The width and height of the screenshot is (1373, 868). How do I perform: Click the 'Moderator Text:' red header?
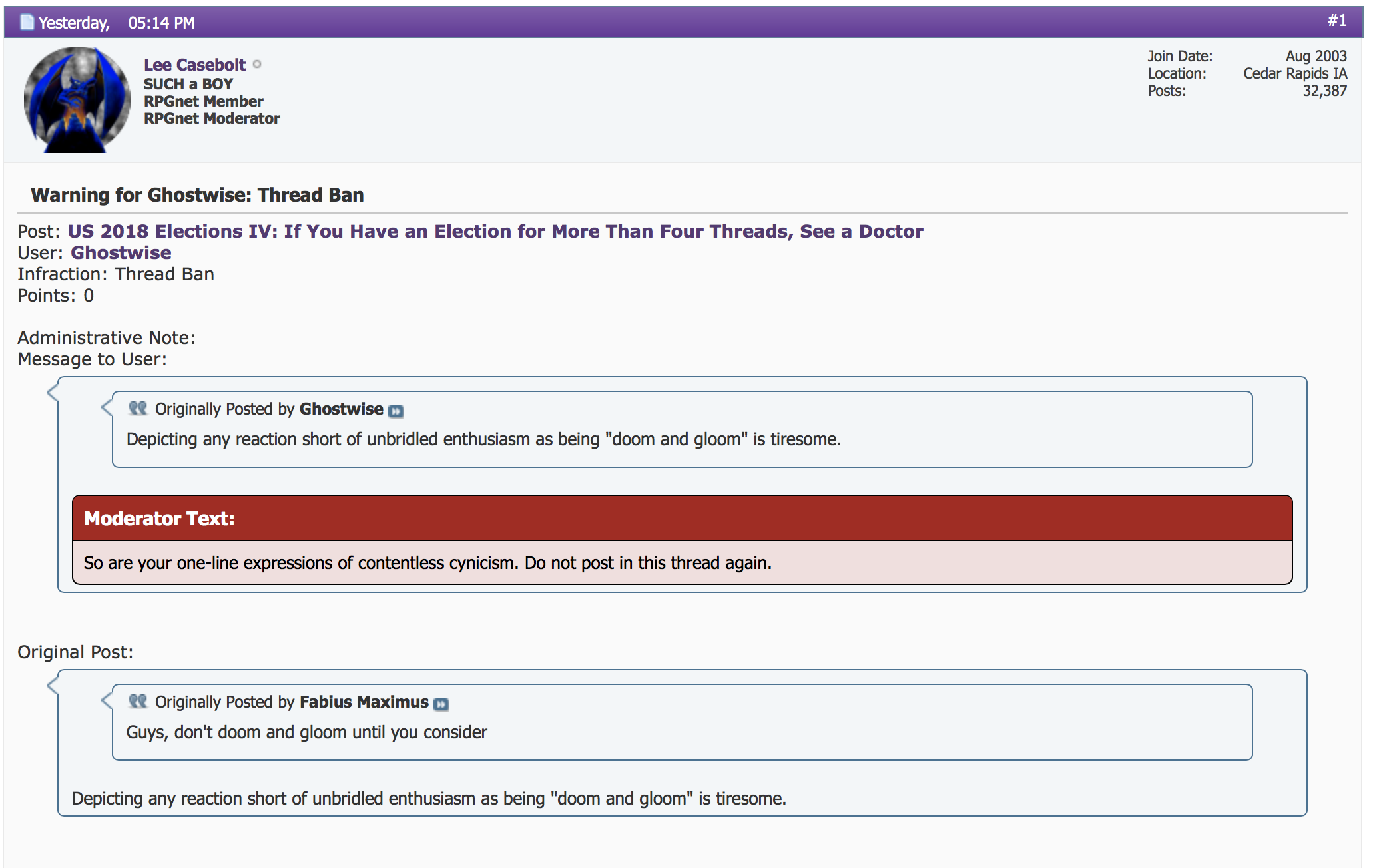point(683,519)
